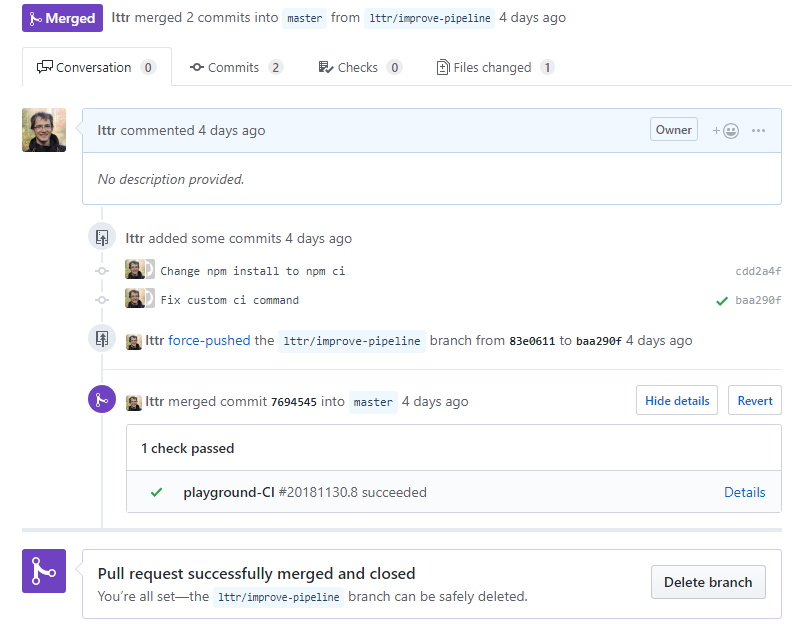The width and height of the screenshot is (792, 630).
Task: Open the Files changed tab
Action: tap(495, 67)
